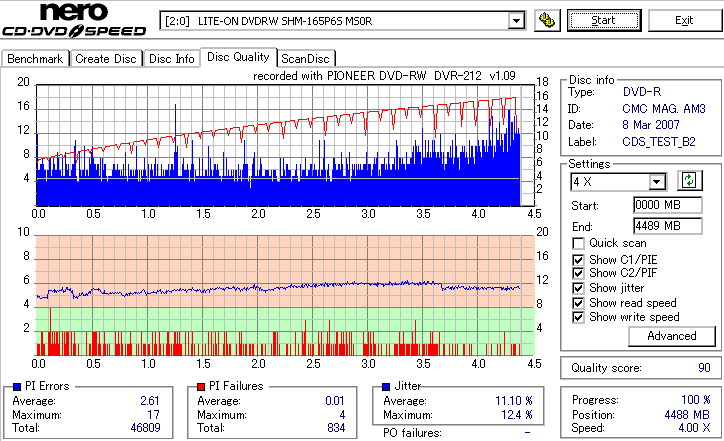Click label value CDS_TEST_B2

pos(659,142)
